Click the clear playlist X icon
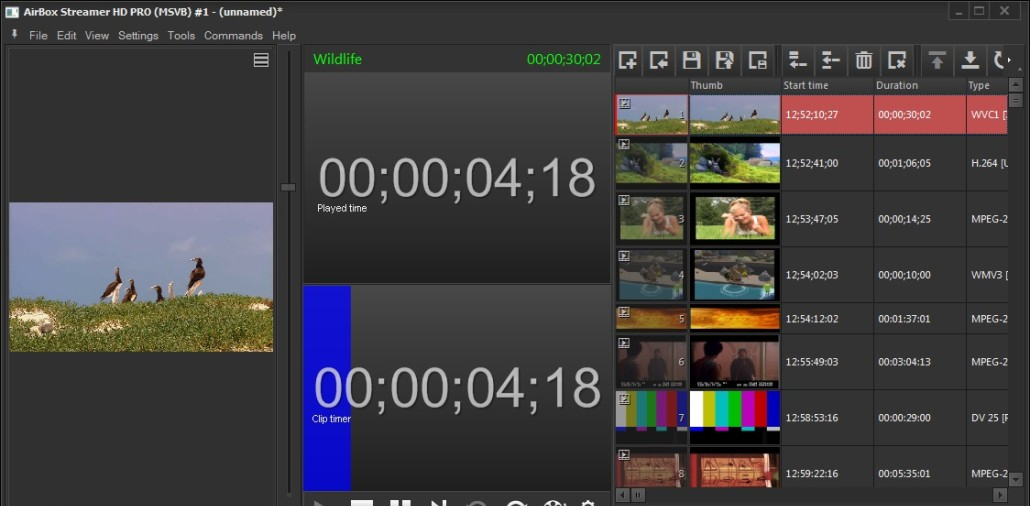Viewport: 1030px width, 506px height. pyautogui.click(x=897, y=60)
